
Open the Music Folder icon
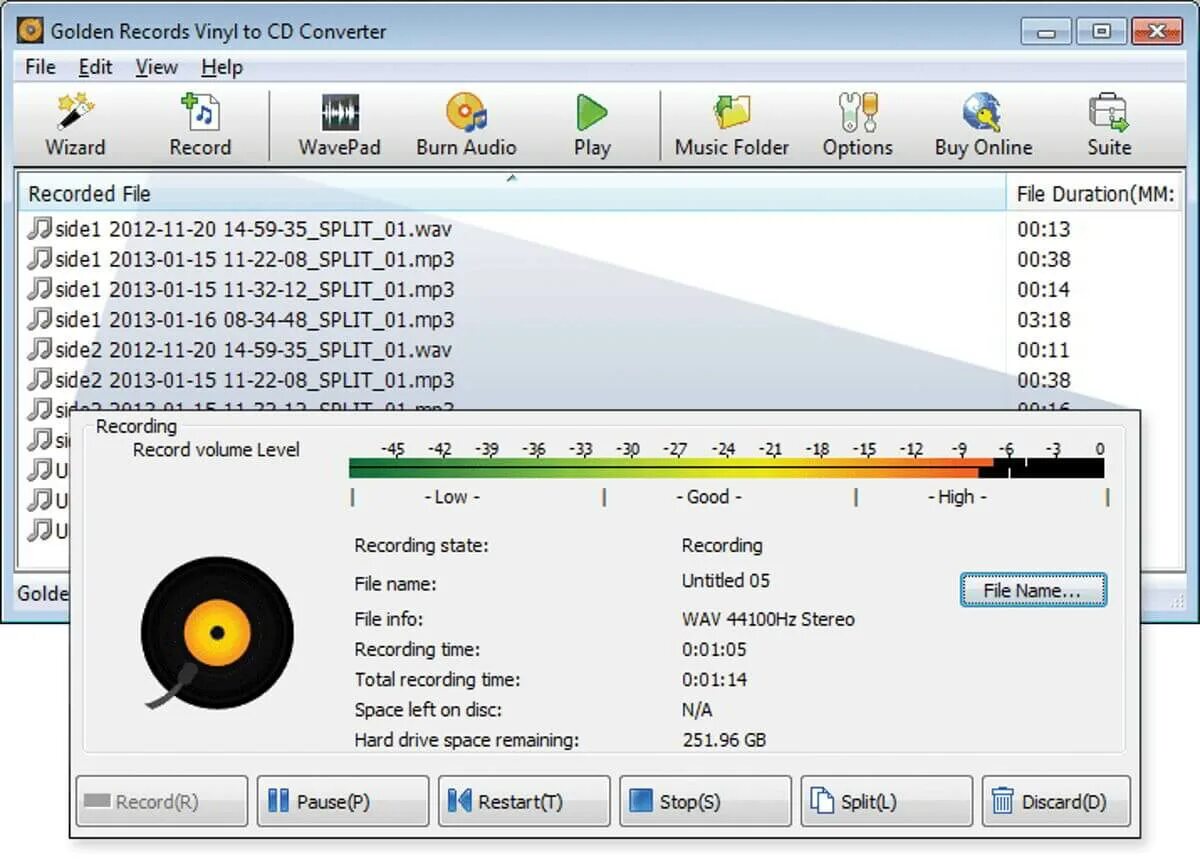(x=732, y=125)
